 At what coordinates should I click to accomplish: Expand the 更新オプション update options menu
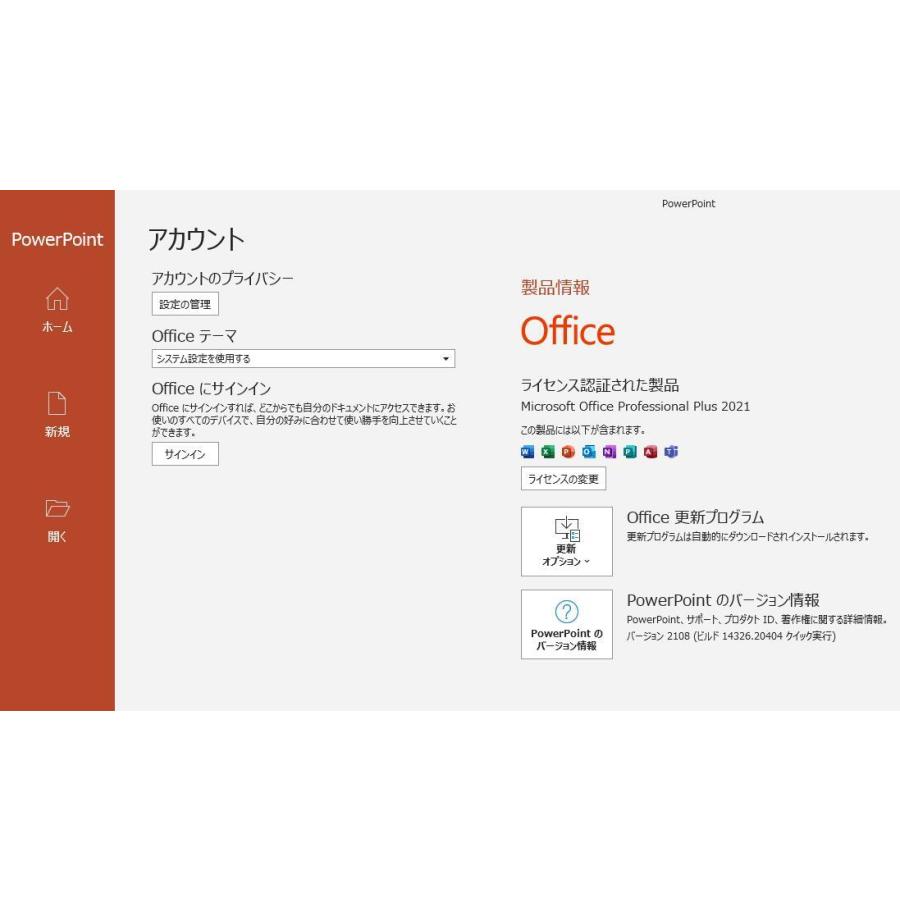(566, 541)
